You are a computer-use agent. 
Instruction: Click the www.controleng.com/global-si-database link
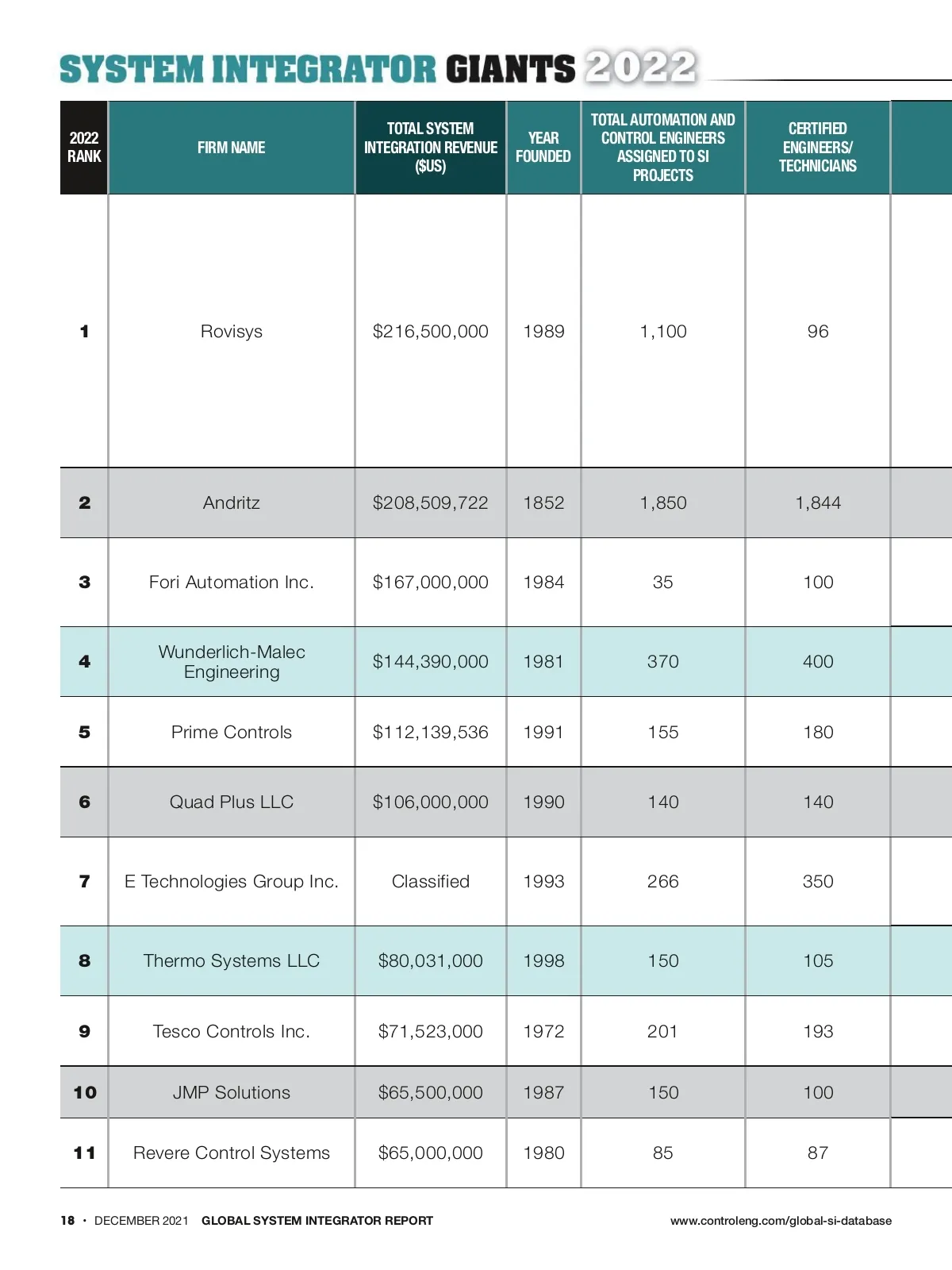tap(781, 1221)
